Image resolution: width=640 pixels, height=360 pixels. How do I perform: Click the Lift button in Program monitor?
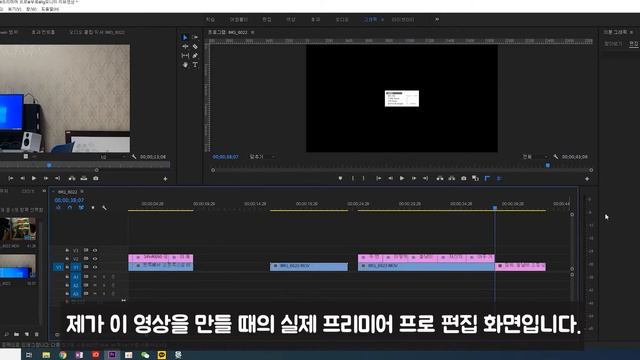[440, 178]
